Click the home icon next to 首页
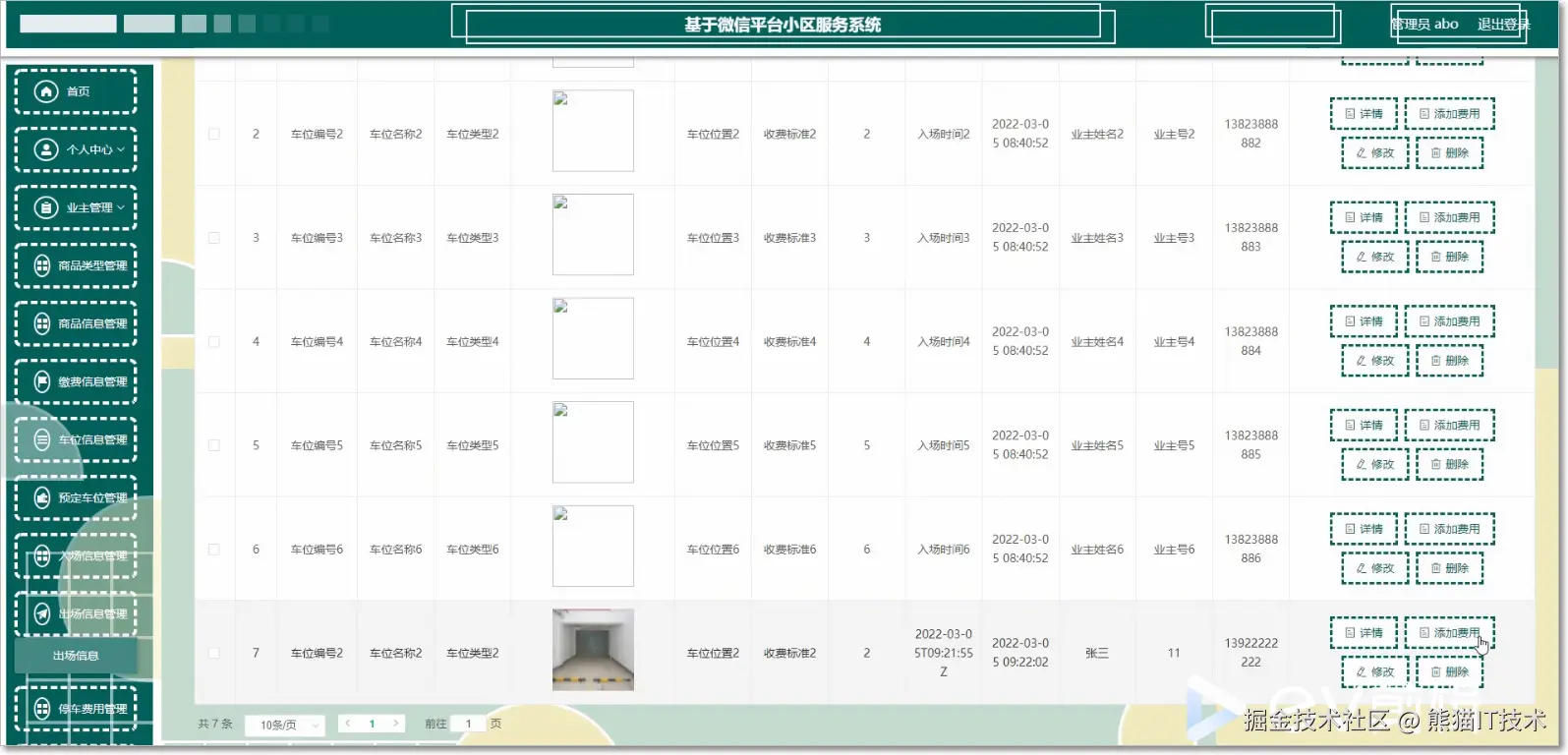Viewport: 1568px width, 755px height. [x=46, y=91]
